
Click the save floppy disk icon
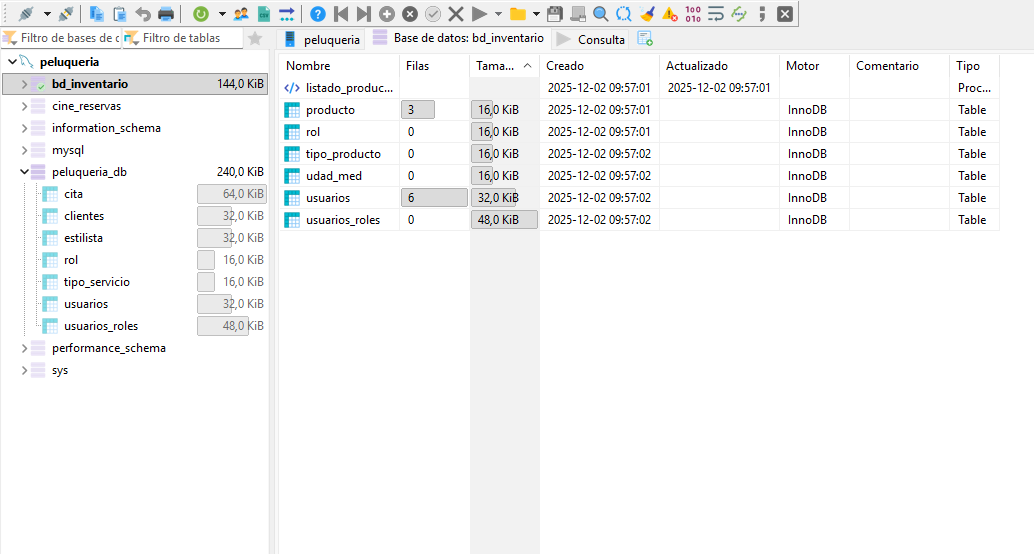554,14
